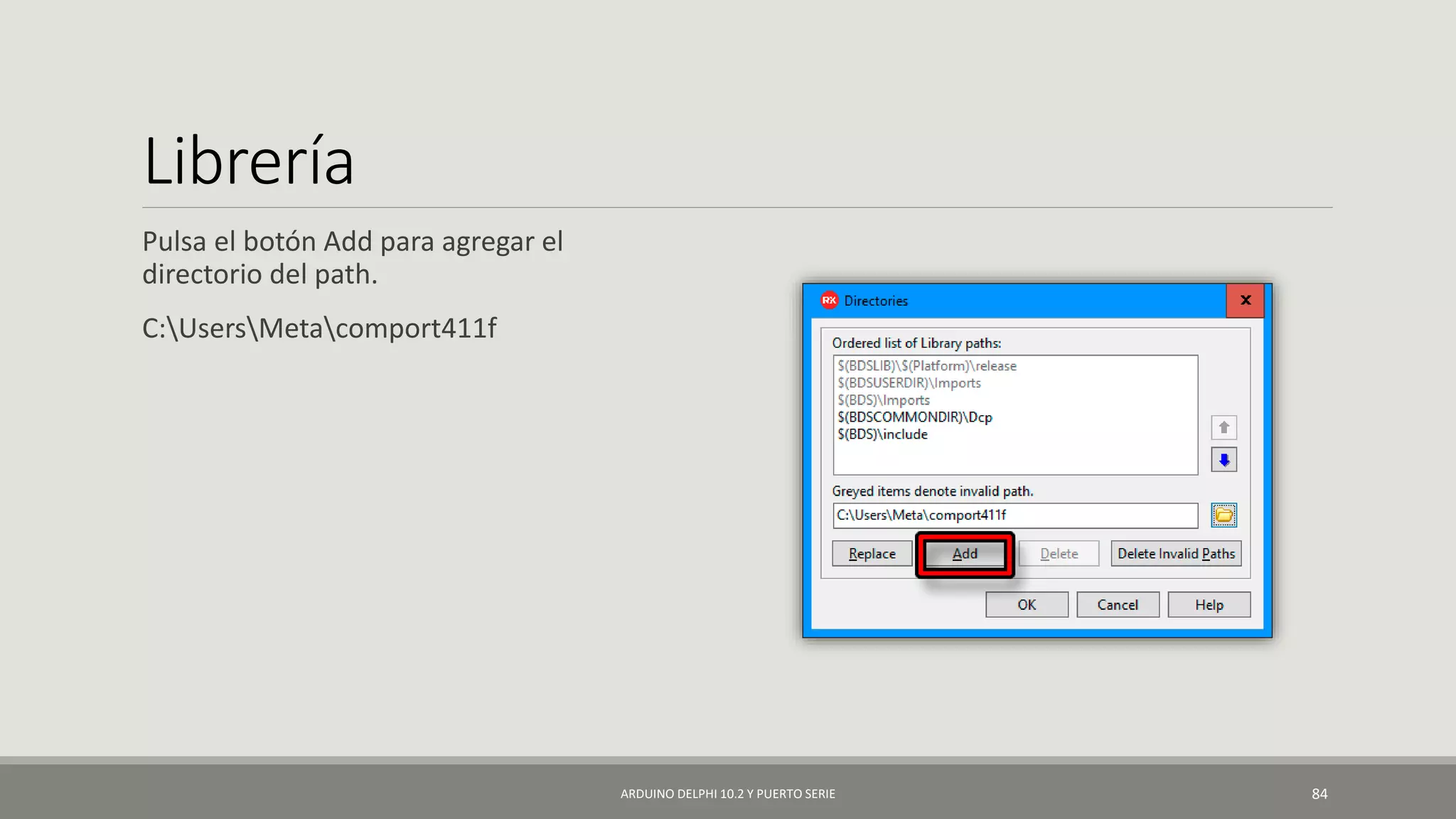Select the $(BDS)\include entry

883,434
